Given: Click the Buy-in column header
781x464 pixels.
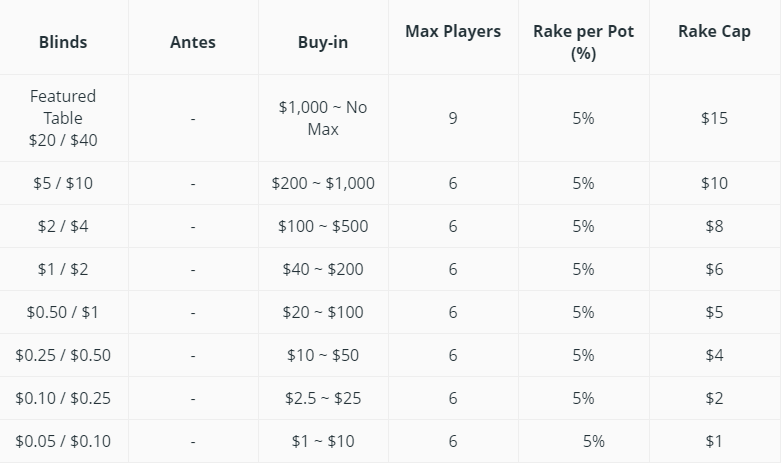Looking at the screenshot, I should (323, 42).
